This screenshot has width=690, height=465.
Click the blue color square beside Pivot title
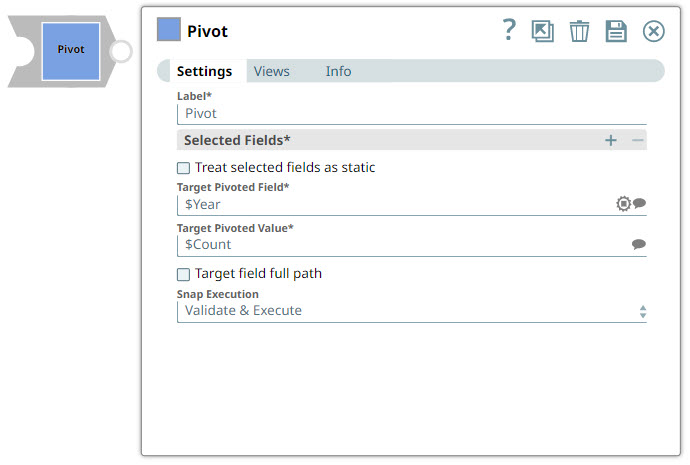coord(169,30)
